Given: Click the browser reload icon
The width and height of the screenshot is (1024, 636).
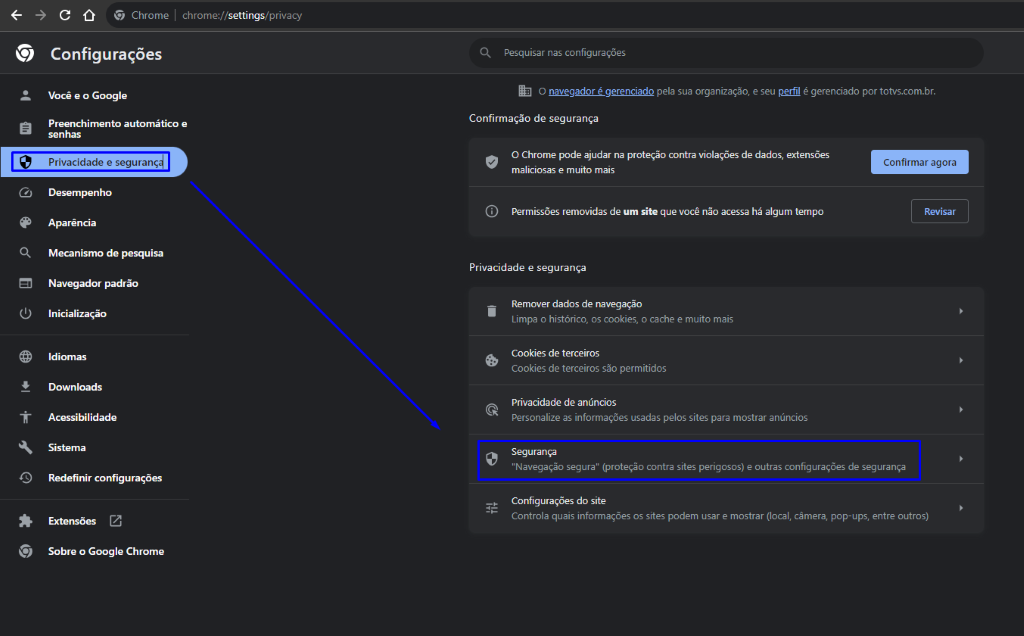Looking at the screenshot, I should (65, 16).
